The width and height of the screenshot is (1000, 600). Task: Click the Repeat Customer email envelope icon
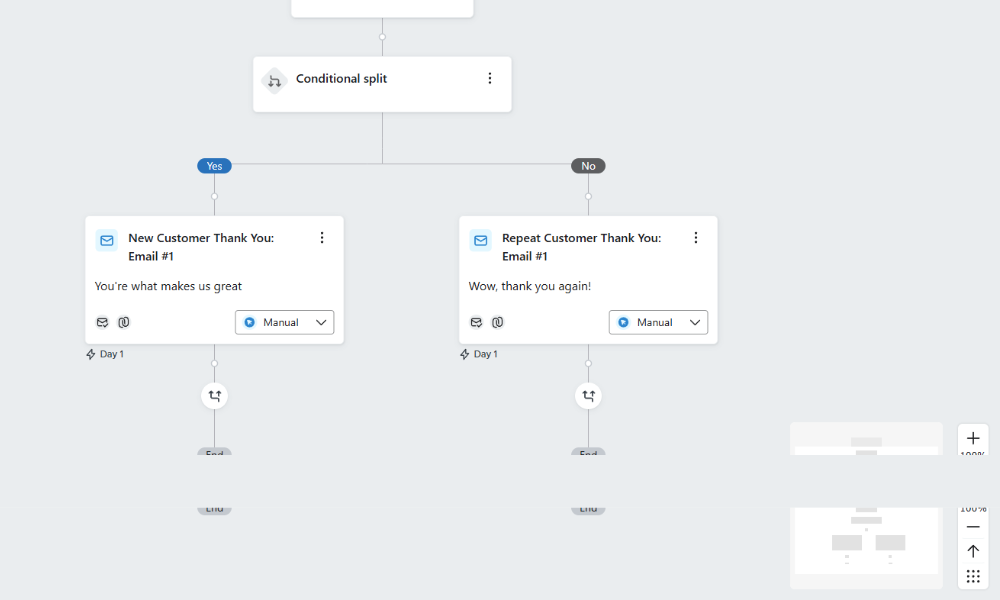481,240
